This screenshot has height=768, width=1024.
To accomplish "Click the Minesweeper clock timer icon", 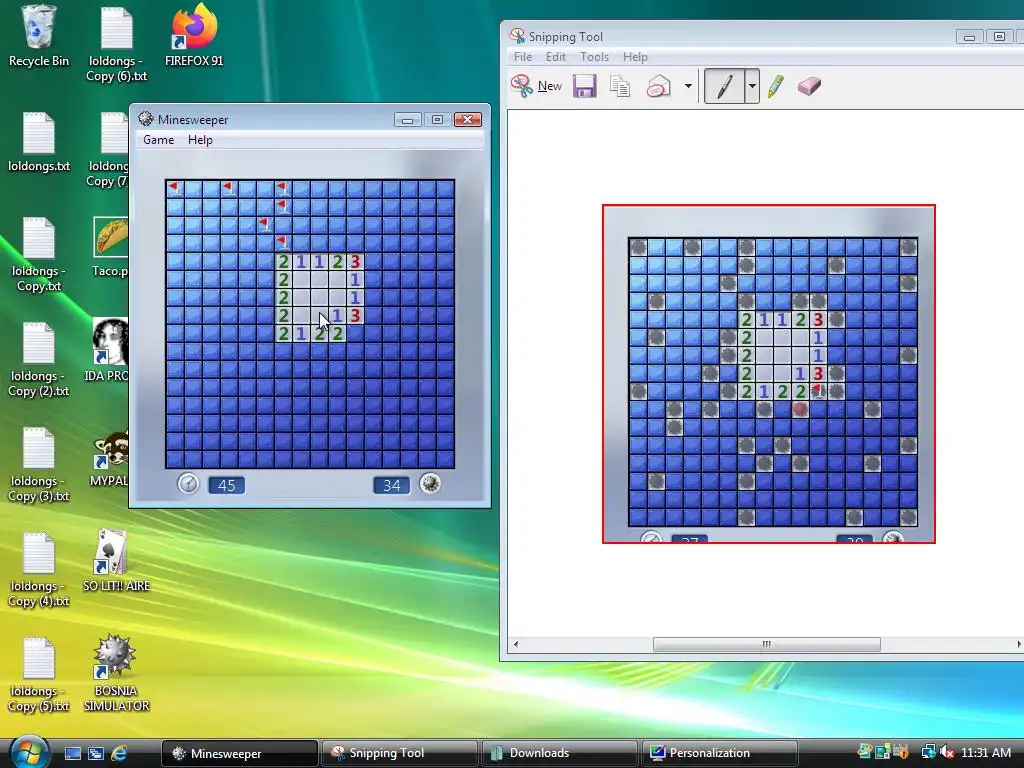I will coord(188,484).
